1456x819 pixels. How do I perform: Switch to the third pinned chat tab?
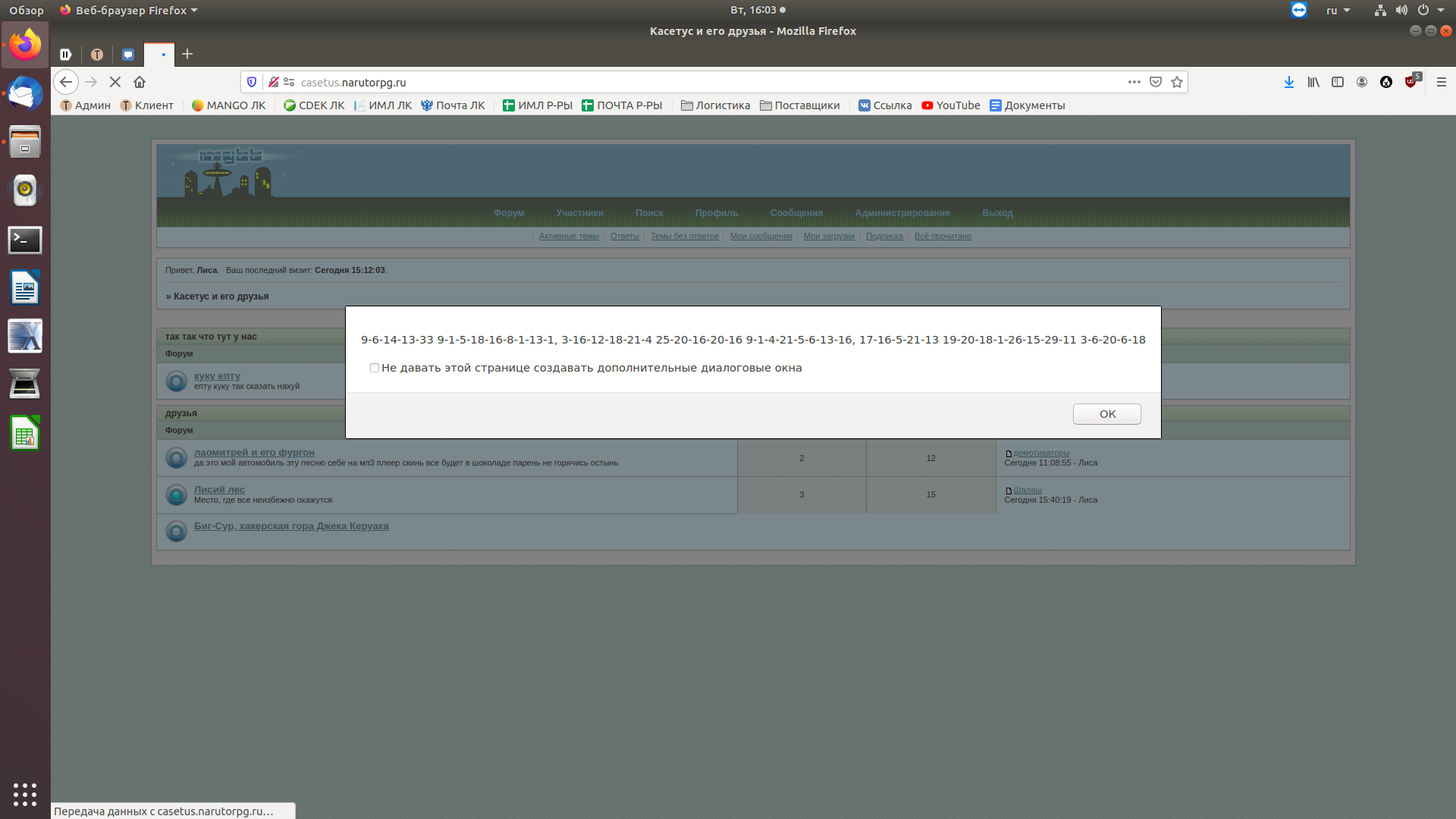(128, 54)
